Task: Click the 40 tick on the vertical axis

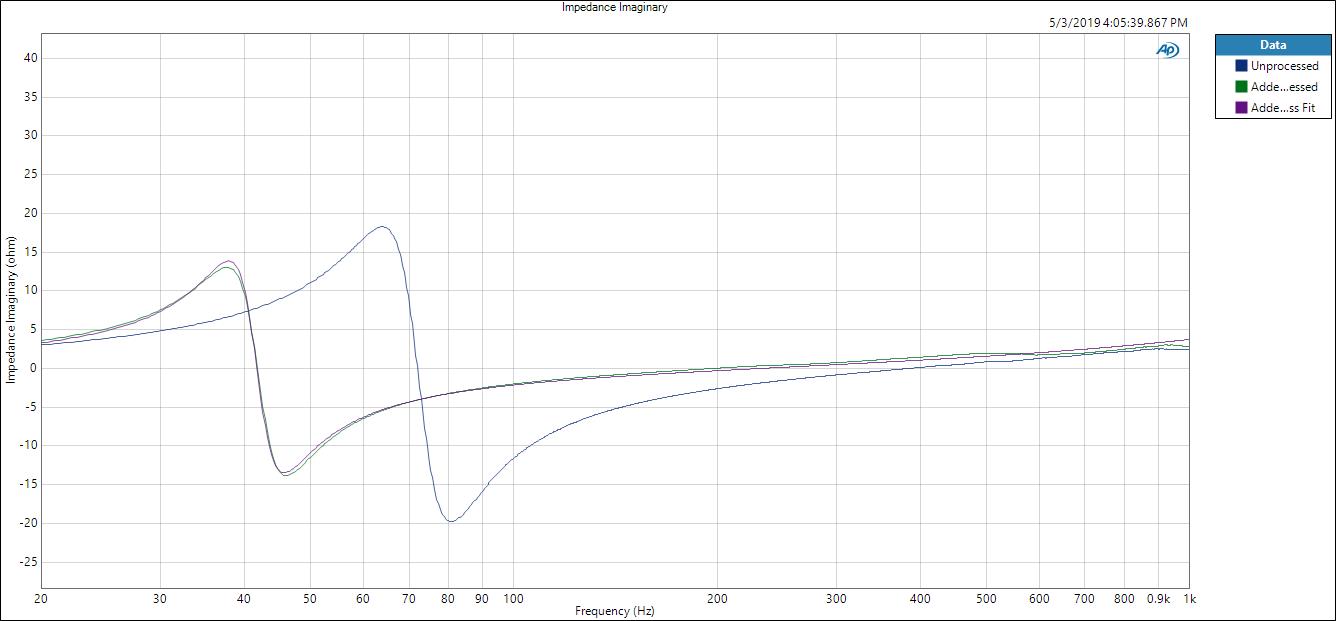Action: pyautogui.click(x=30, y=58)
